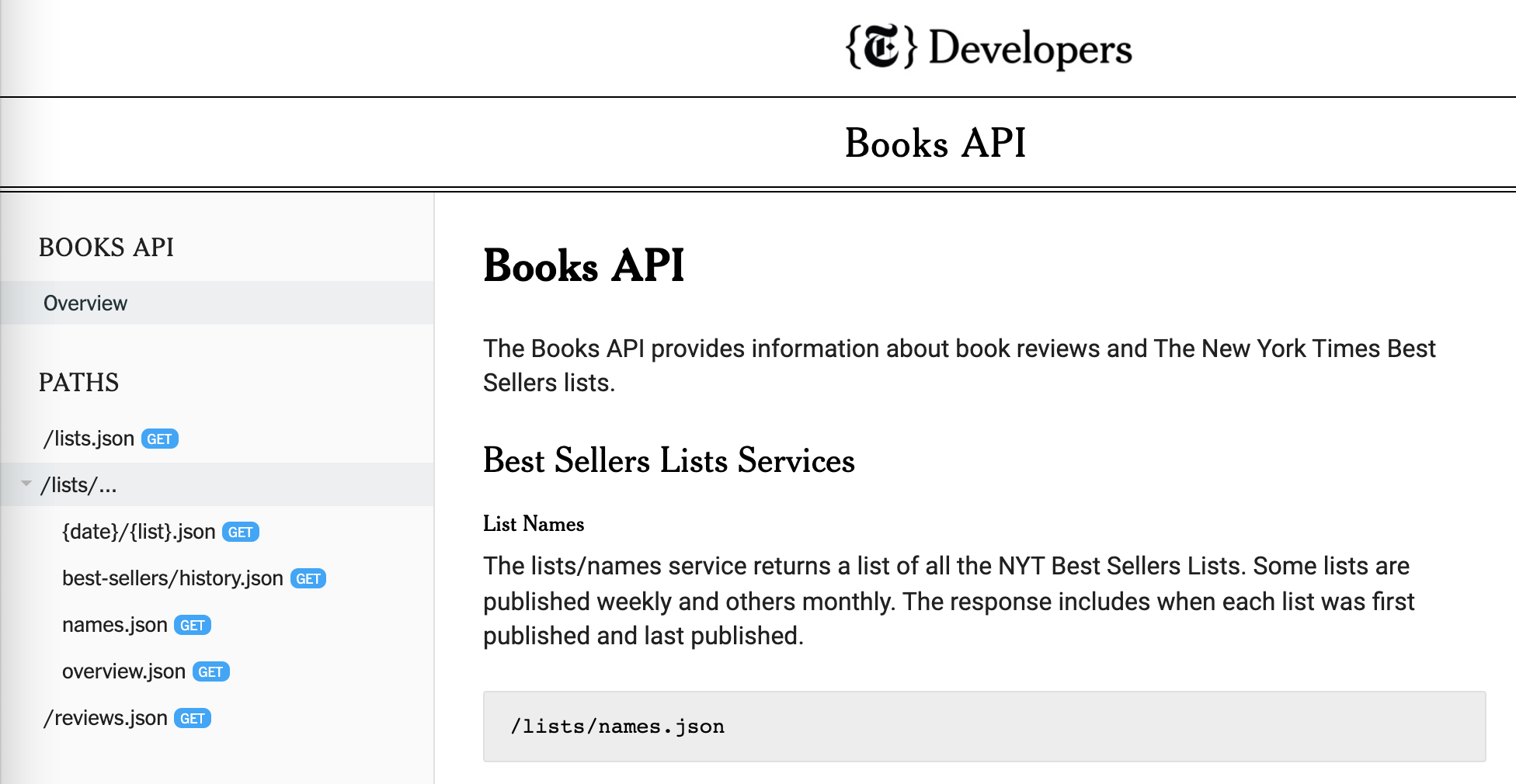Open best-sellers/history.json endpoint
This screenshot has height=784, width=1516.
(x=172, y=578)
